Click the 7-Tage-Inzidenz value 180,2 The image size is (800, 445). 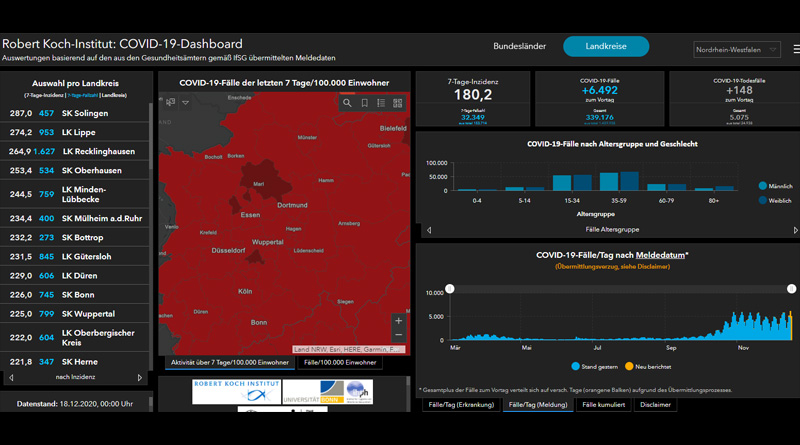(x=473, y=94)
